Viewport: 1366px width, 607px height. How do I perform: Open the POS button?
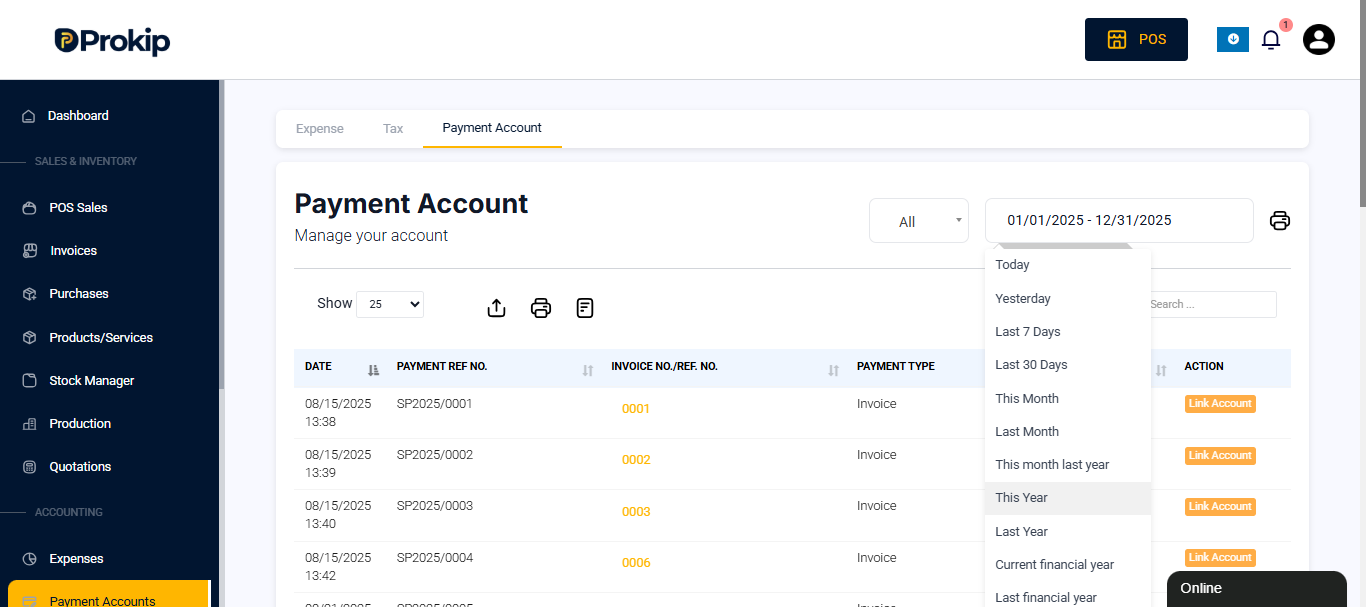pyautogui.click(x=1136, y=39)
